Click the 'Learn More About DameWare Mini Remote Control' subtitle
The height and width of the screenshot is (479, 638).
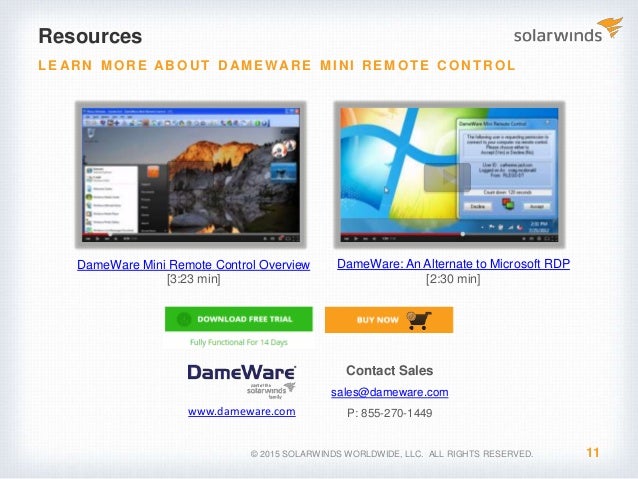point(277,65)
